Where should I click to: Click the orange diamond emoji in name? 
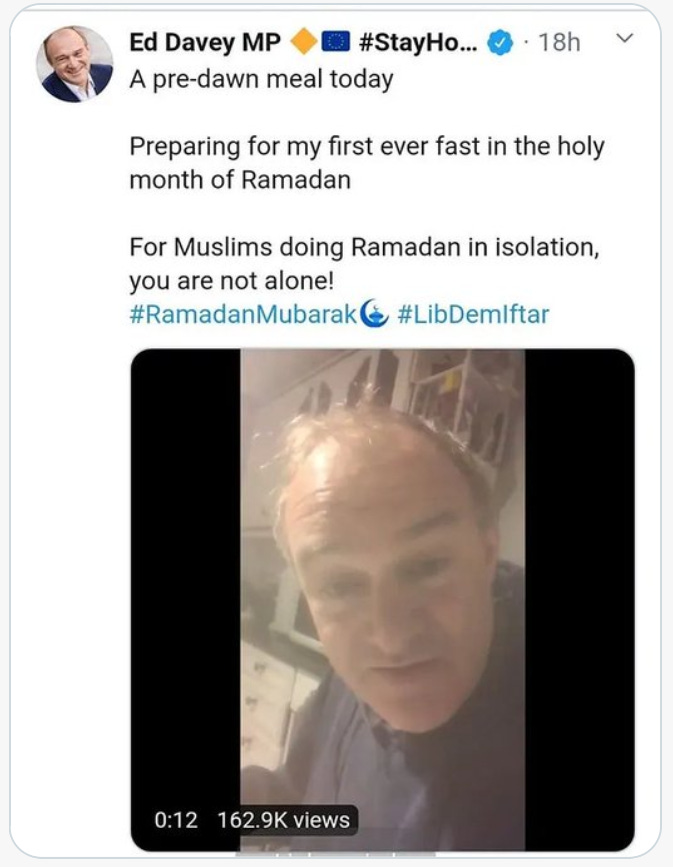point(304,42)
